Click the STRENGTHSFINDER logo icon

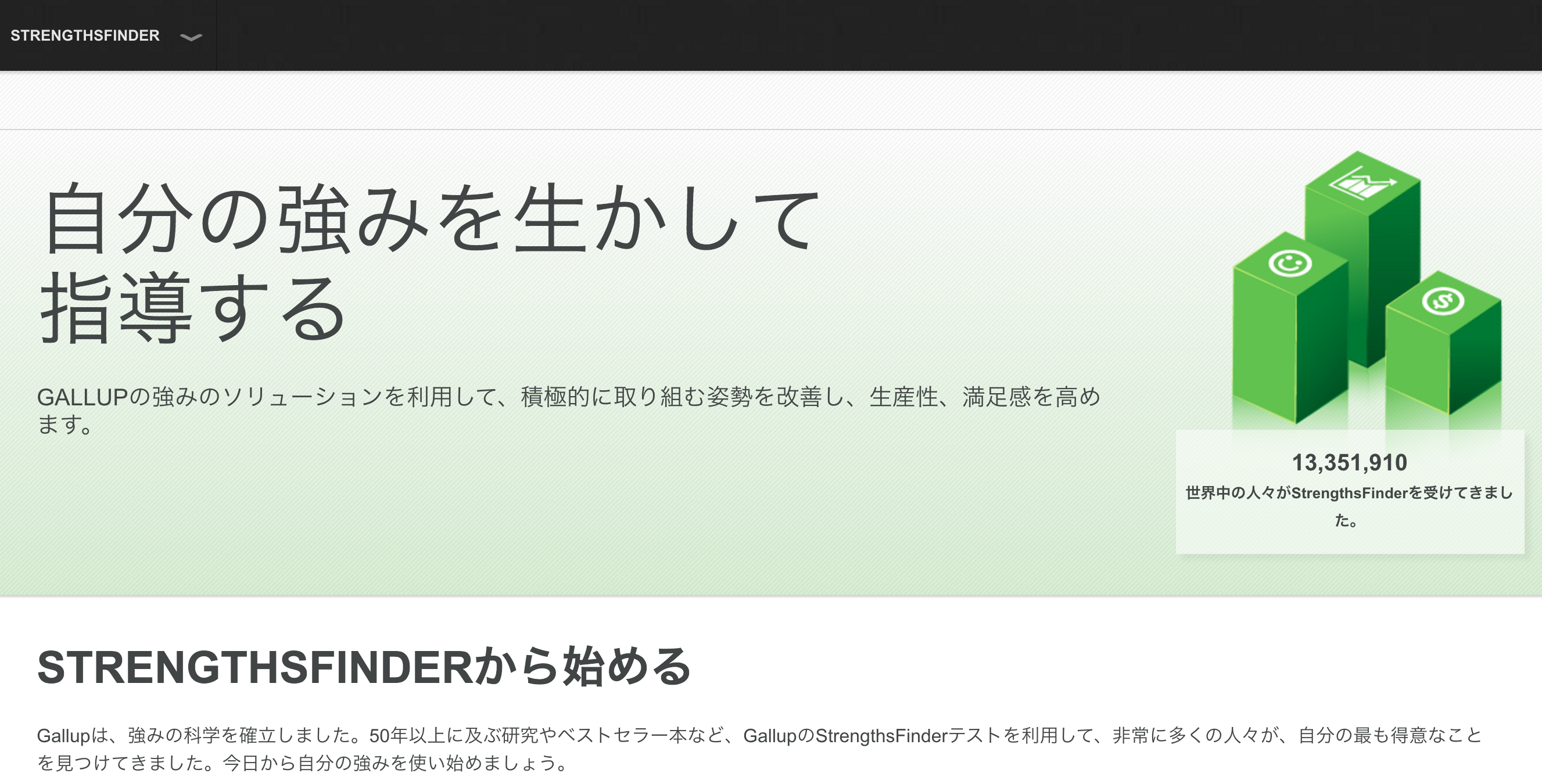pyautogui.click(x=83, y=34)
